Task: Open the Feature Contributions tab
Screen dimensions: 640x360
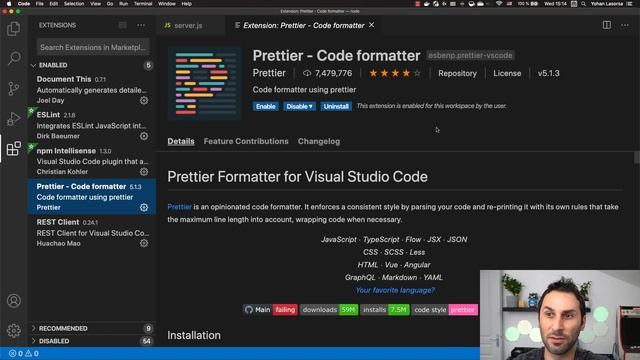Action: pyautogui.click(x=246, y=141)
